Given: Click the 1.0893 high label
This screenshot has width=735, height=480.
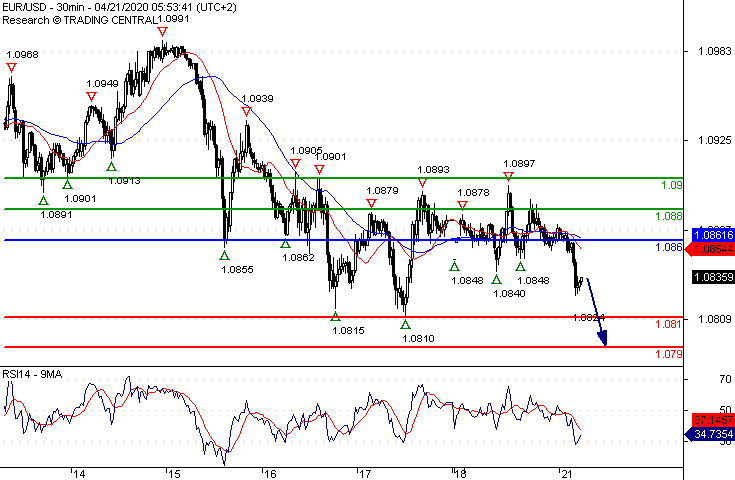Looking at the screenshot, I should click(x=433, y=169).
